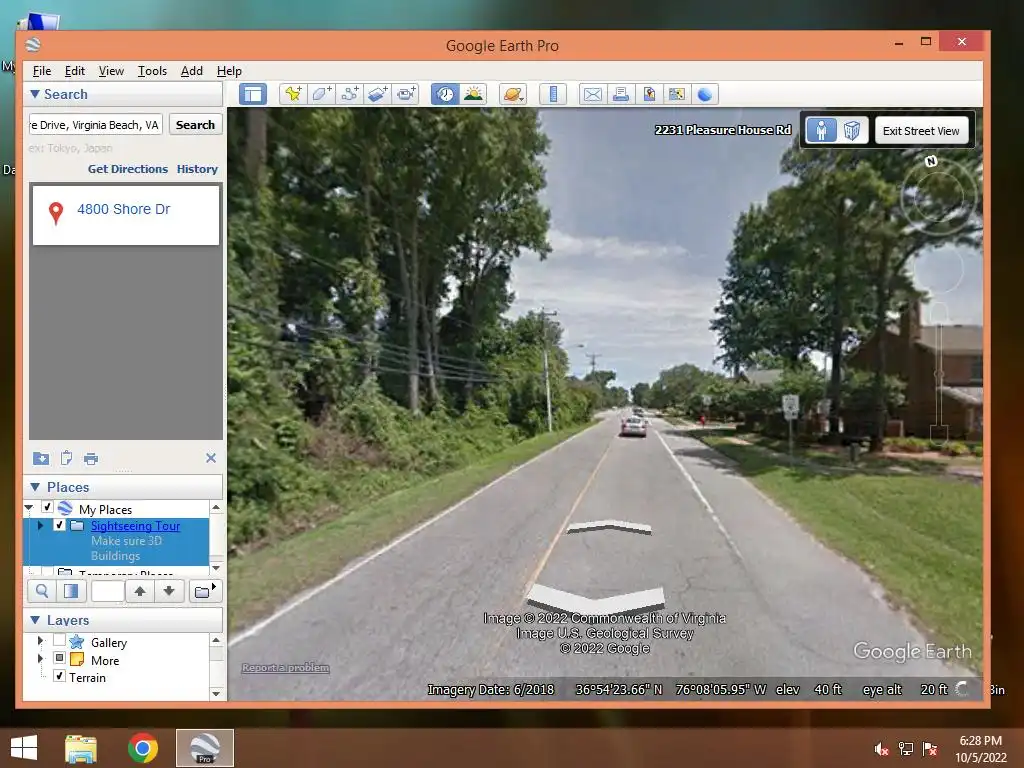Open the Windows Start menu
This screenshot has width=1024, height=768.
click(24, 748)
